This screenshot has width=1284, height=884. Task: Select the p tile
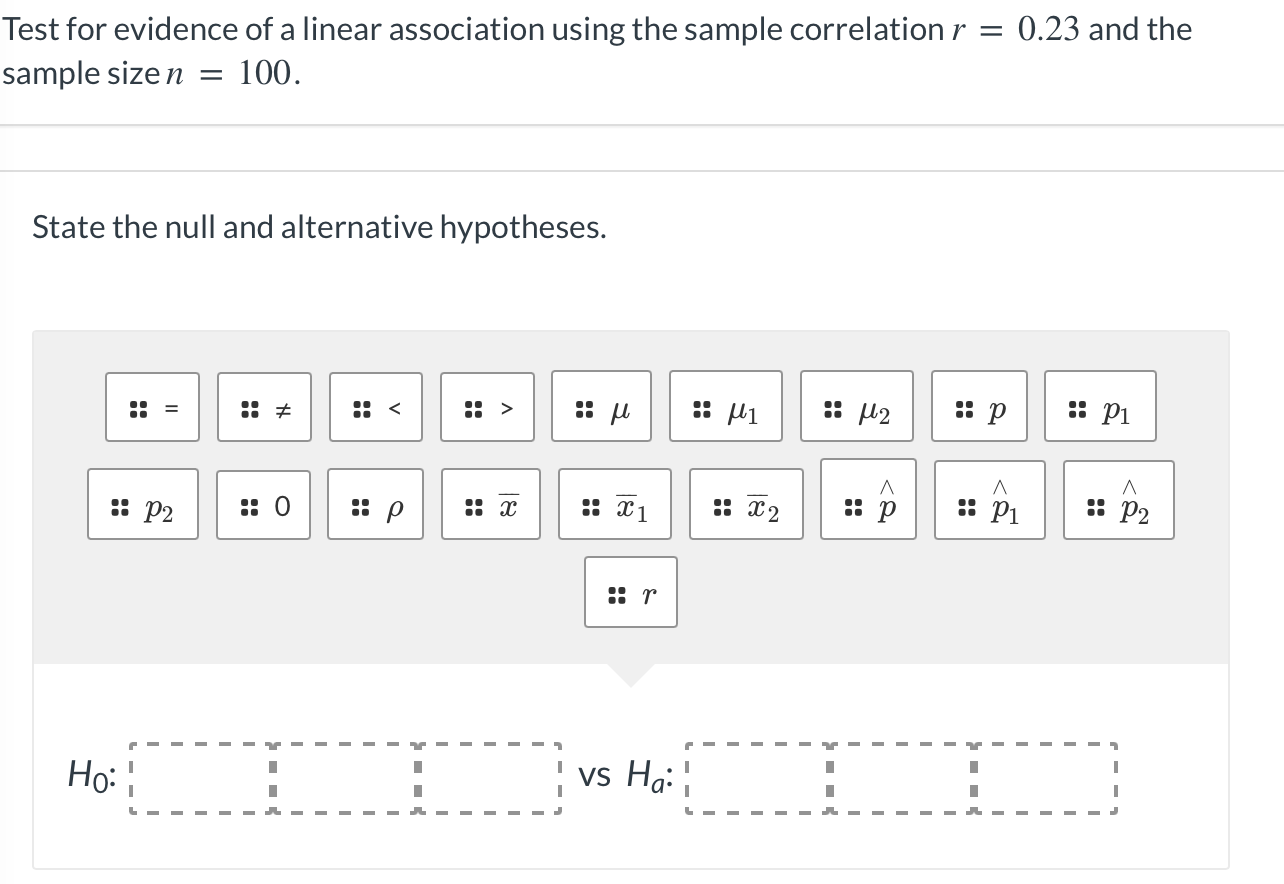978,406
